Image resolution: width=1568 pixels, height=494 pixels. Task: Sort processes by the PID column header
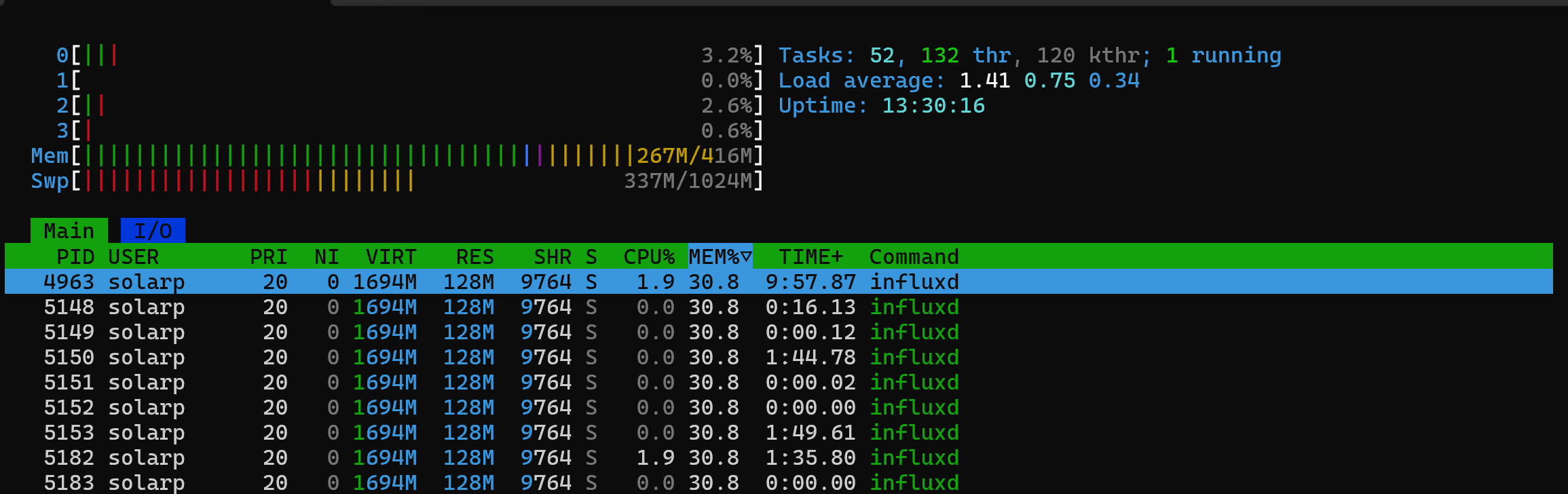pyautogui.click(x=75, y=256)
